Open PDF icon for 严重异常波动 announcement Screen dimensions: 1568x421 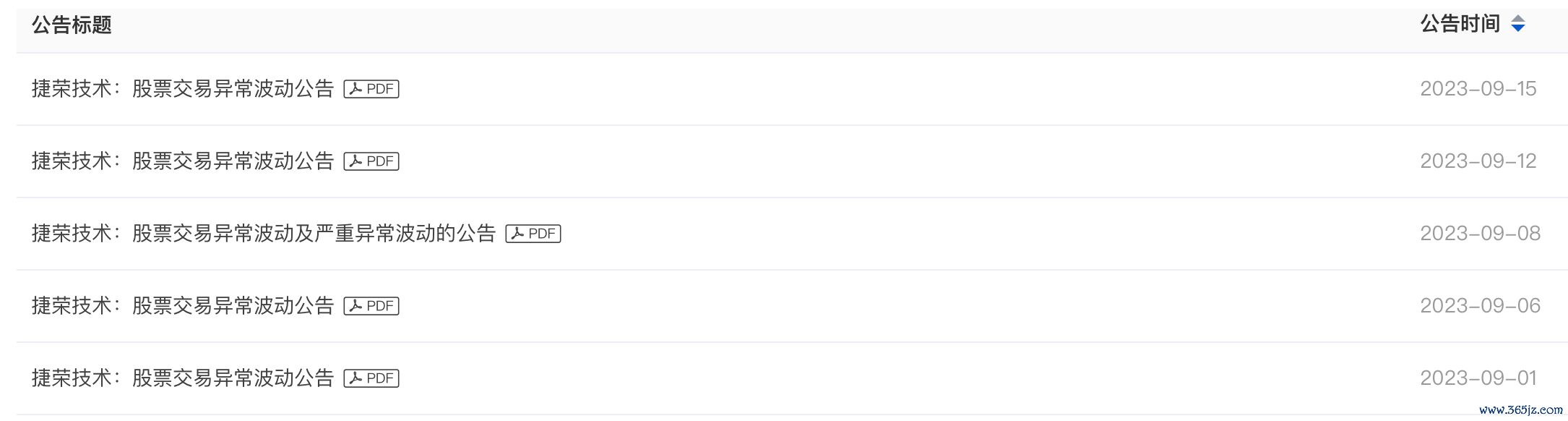(533, 234)
